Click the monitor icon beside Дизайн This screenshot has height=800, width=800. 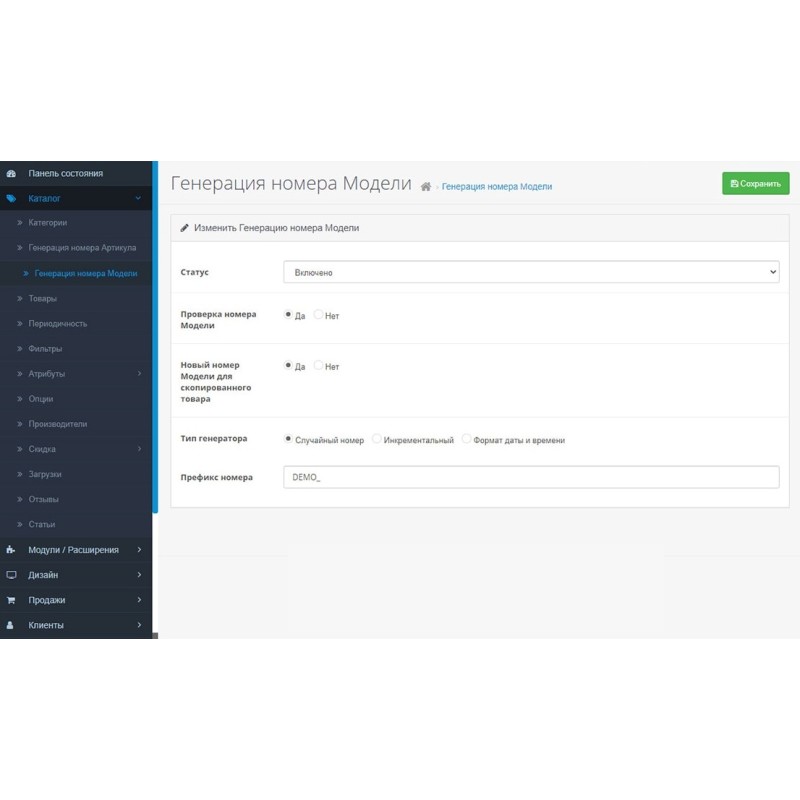10,574
